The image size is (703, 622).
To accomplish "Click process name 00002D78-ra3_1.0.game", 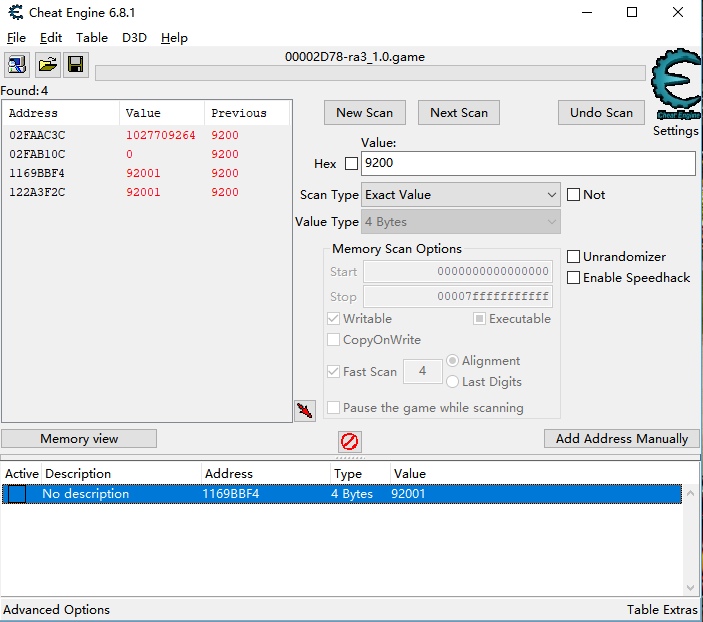I will (x=355, y=57).
